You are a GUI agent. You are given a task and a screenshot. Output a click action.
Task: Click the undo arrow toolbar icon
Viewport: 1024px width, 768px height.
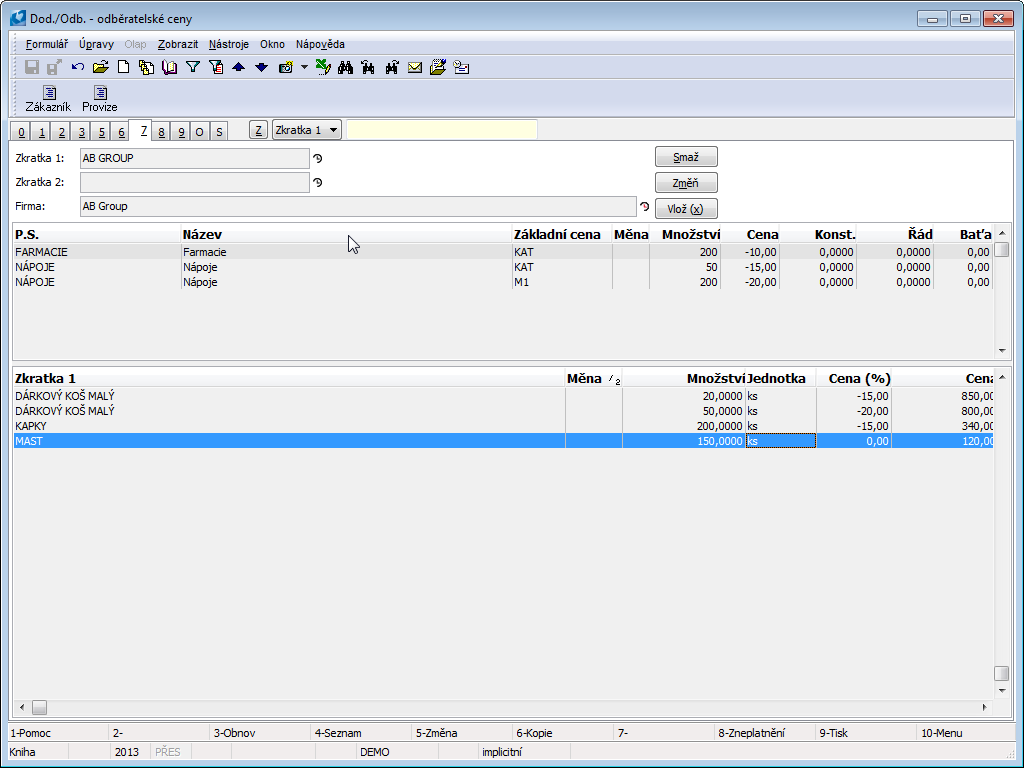(78, 68)
